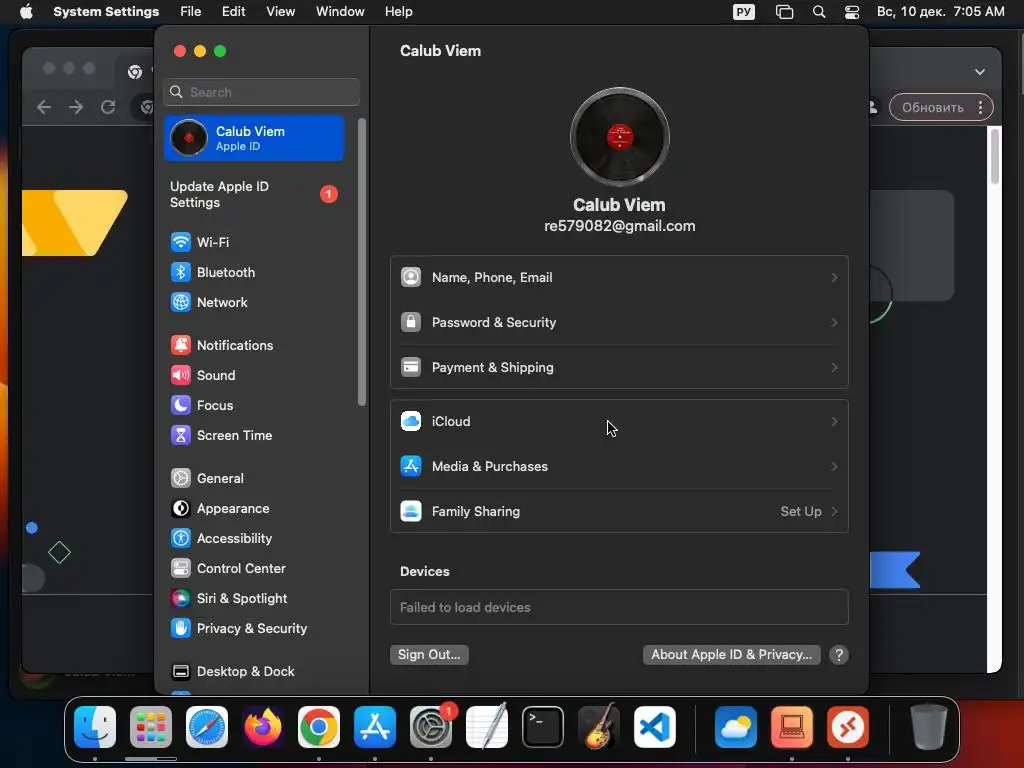Open the File menu
The image size is (1024, 768).
pos(191,12)
